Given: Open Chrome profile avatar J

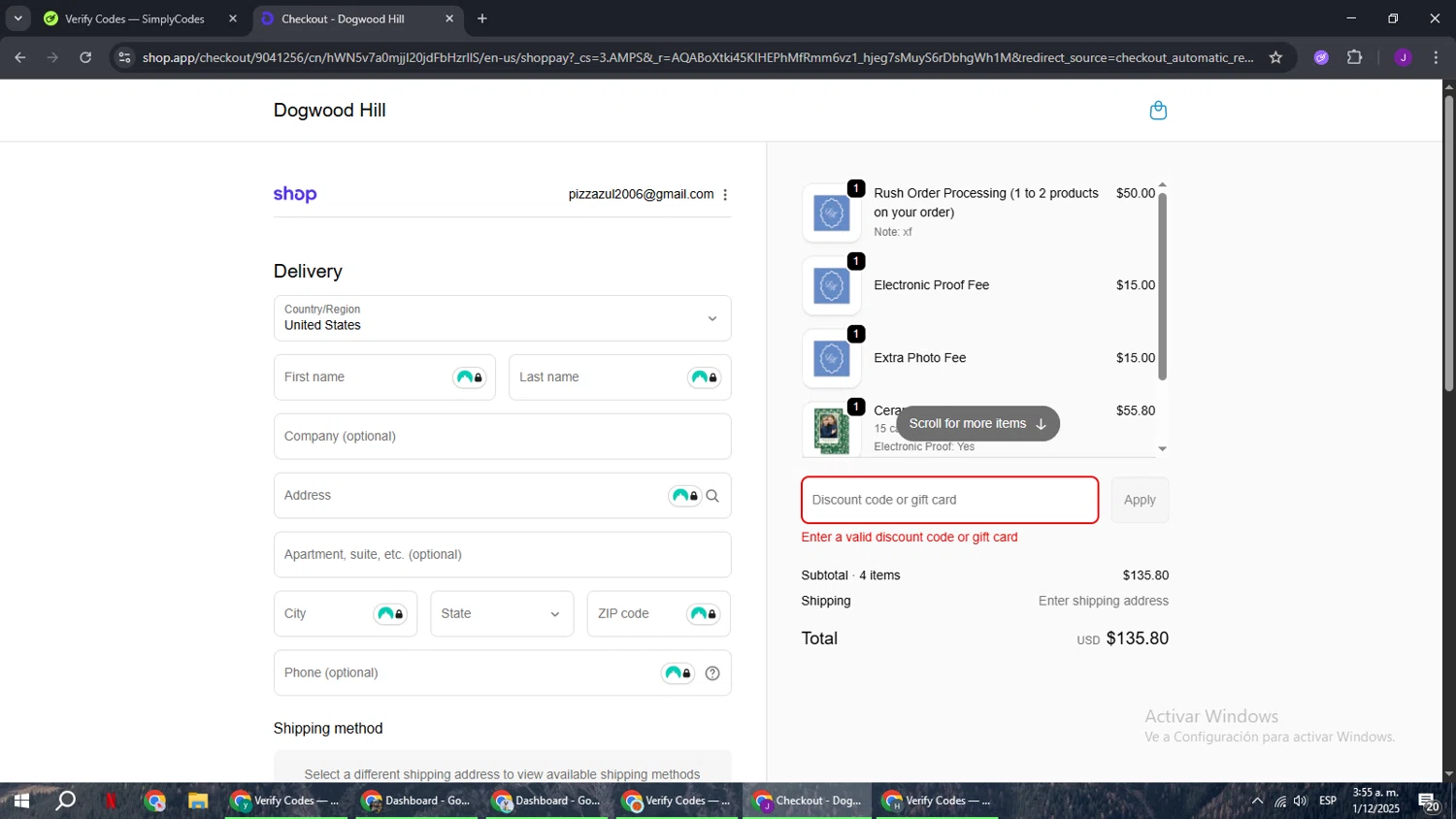Looking at the screenshot, I should (x=1403, y=57).
